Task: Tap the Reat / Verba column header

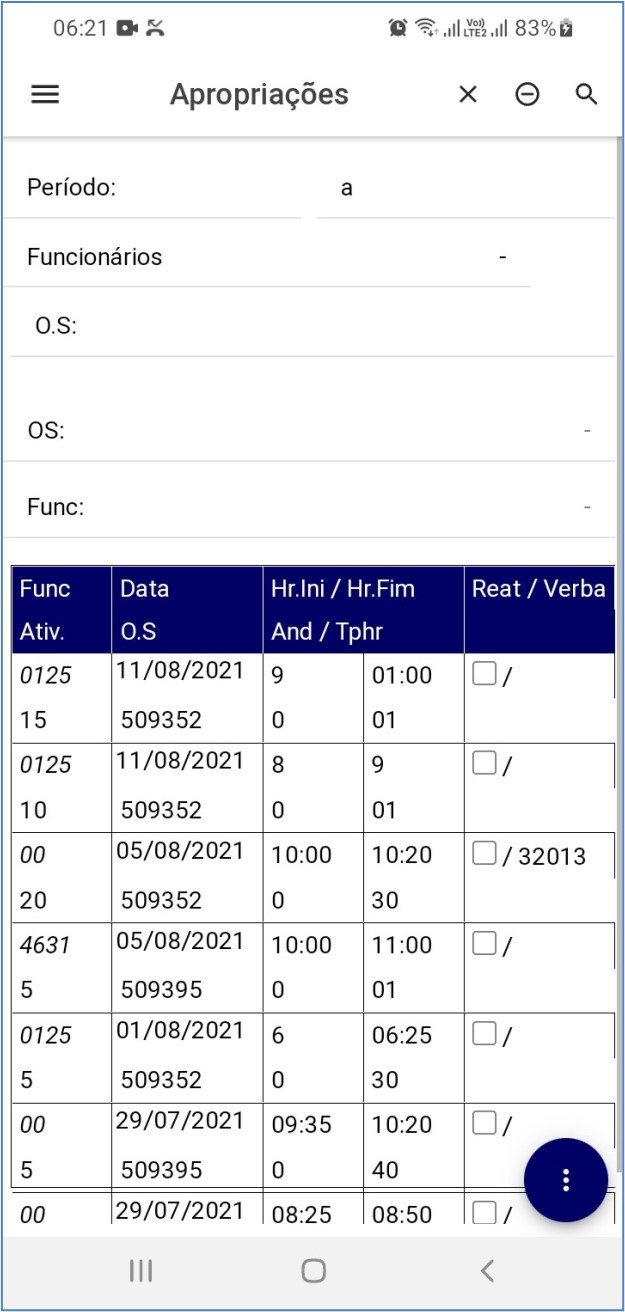Action: coord(538,610)
